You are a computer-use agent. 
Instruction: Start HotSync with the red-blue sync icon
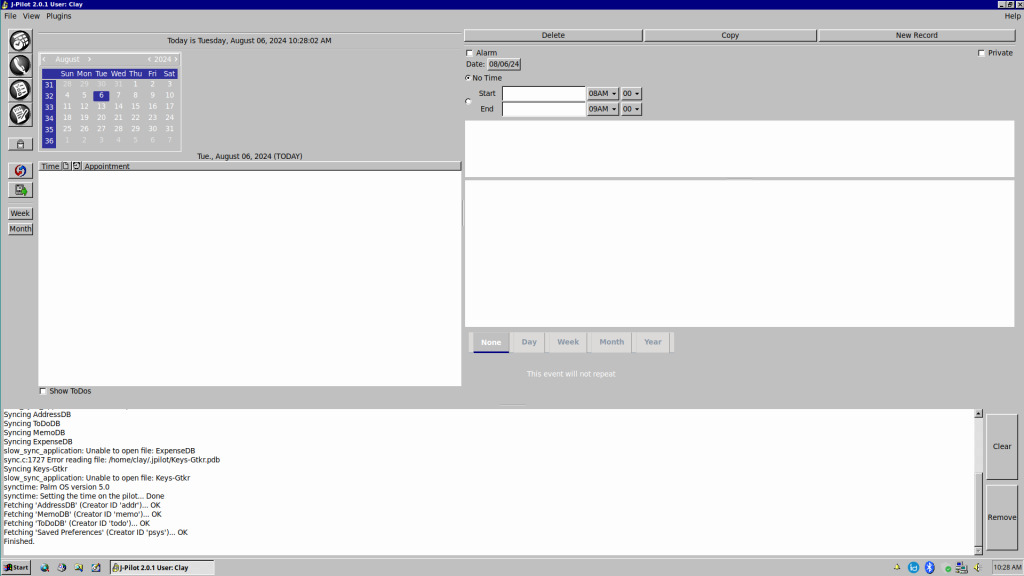coord(20,171)
